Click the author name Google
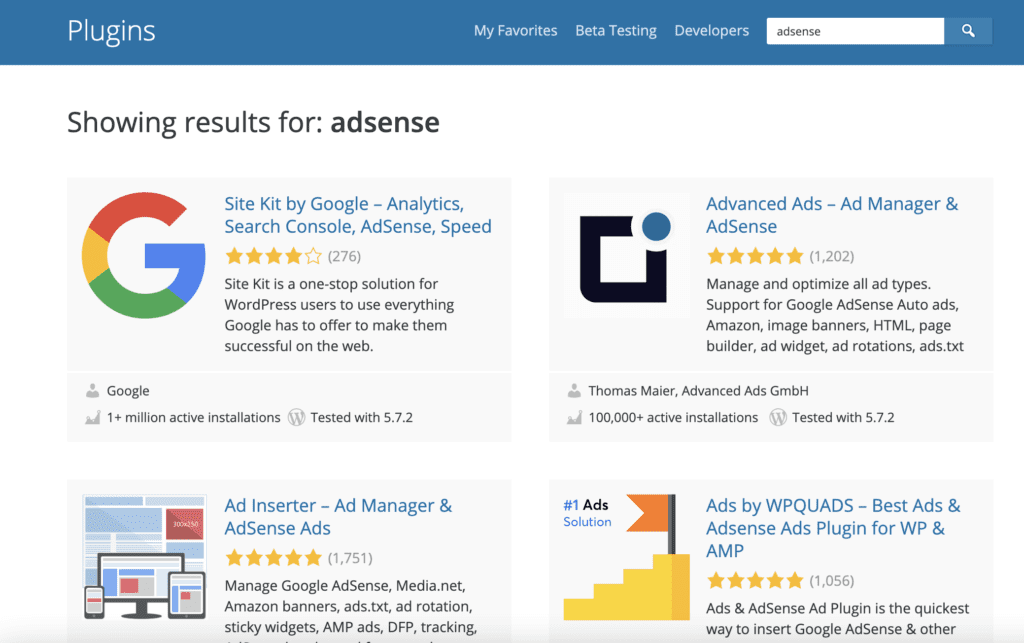The image size is (1024, 643). 128,390
